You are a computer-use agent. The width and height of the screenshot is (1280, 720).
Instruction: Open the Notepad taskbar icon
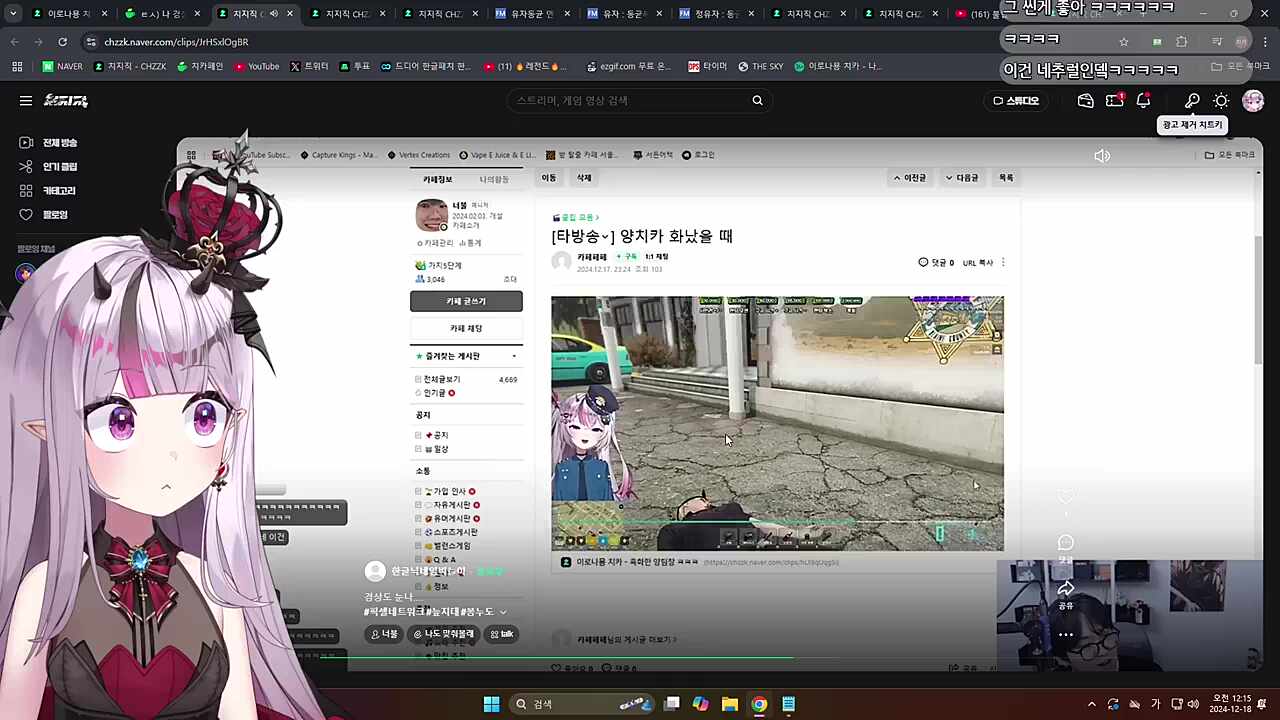click(788, 704)
